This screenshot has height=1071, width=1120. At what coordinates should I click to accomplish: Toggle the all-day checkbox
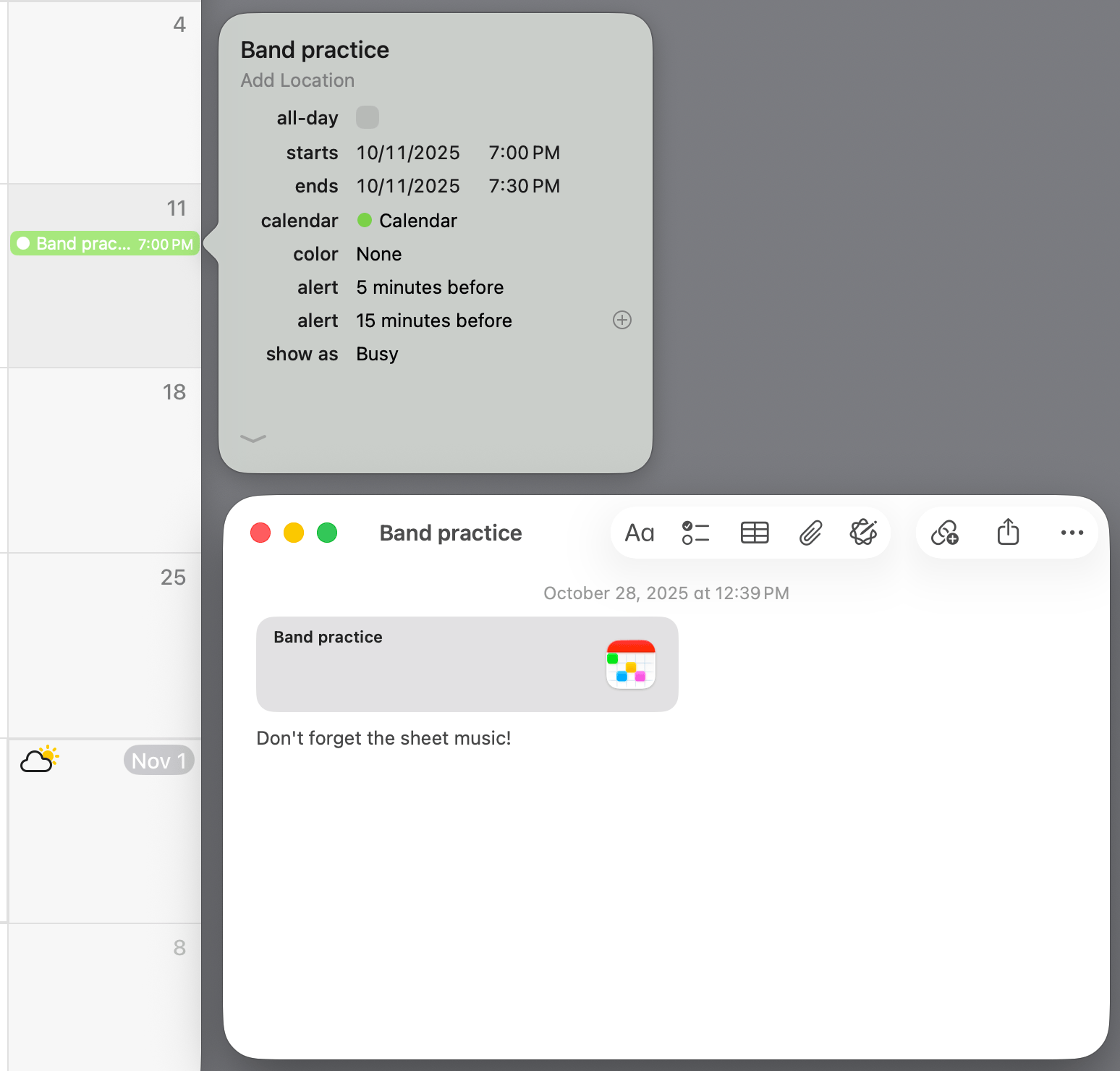[368, 117]
